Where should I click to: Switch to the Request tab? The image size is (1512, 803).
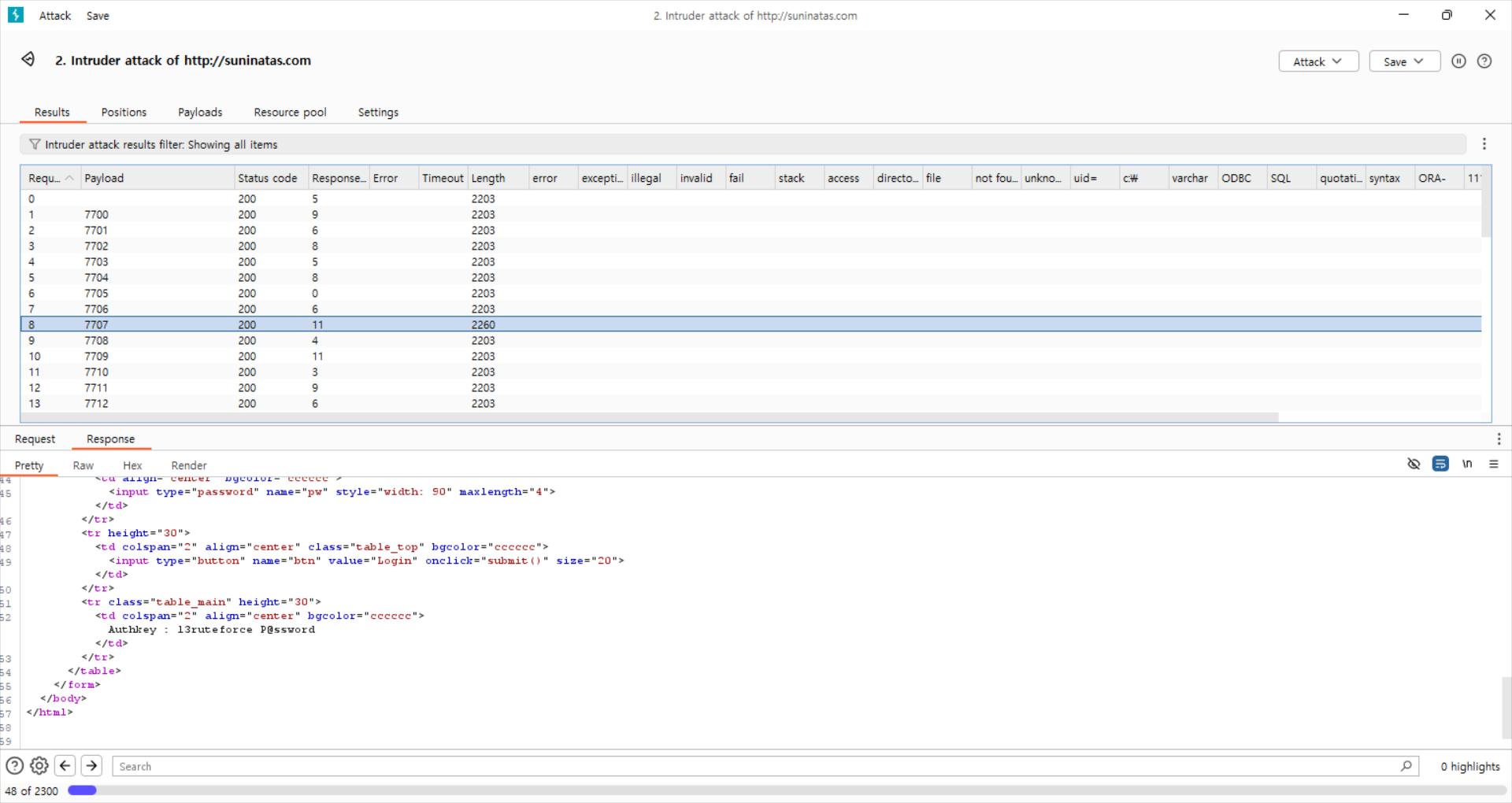(x=35, y=439)
